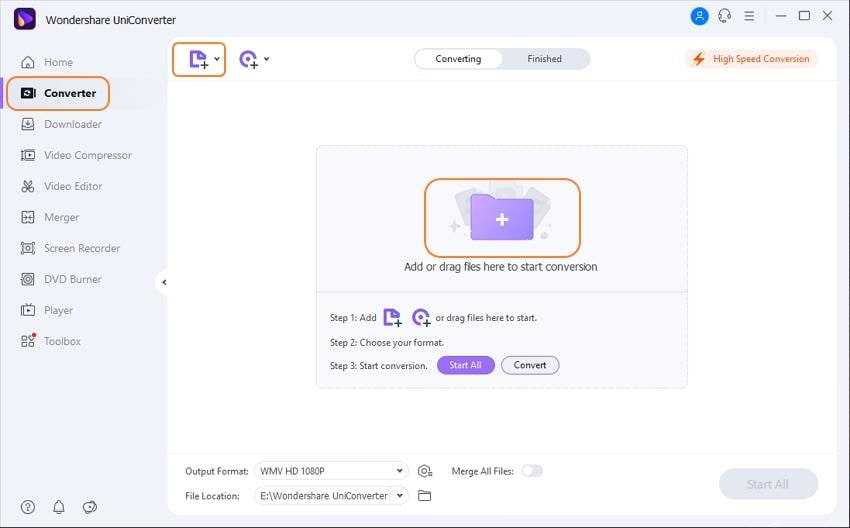The image size is (850, 528).
Task: Click the Add Files icon in toolbar
Action: (x=197, y=59)
